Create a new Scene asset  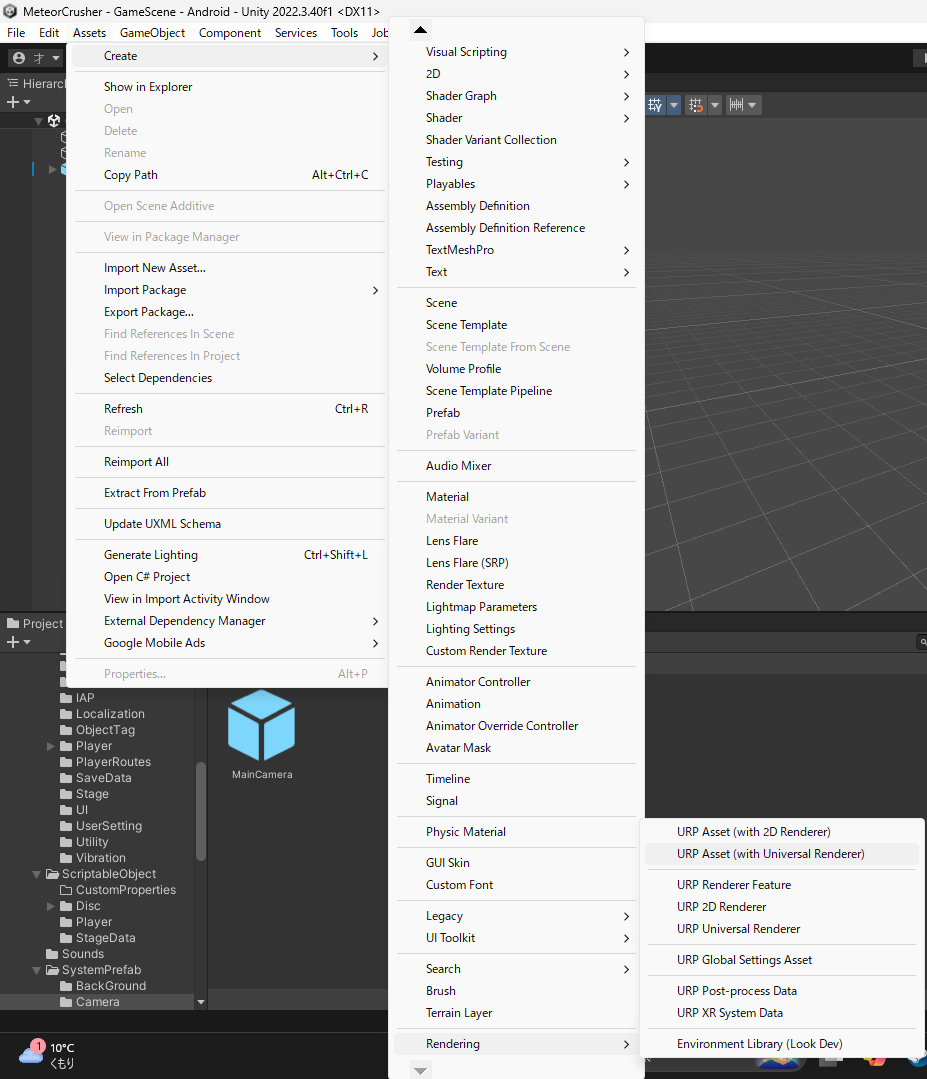click(516, 303)
